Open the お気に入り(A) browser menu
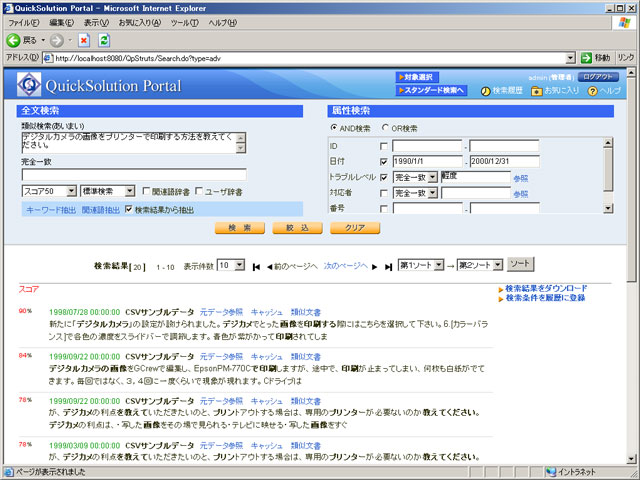 pyautogui.click(x=137, y=22)
